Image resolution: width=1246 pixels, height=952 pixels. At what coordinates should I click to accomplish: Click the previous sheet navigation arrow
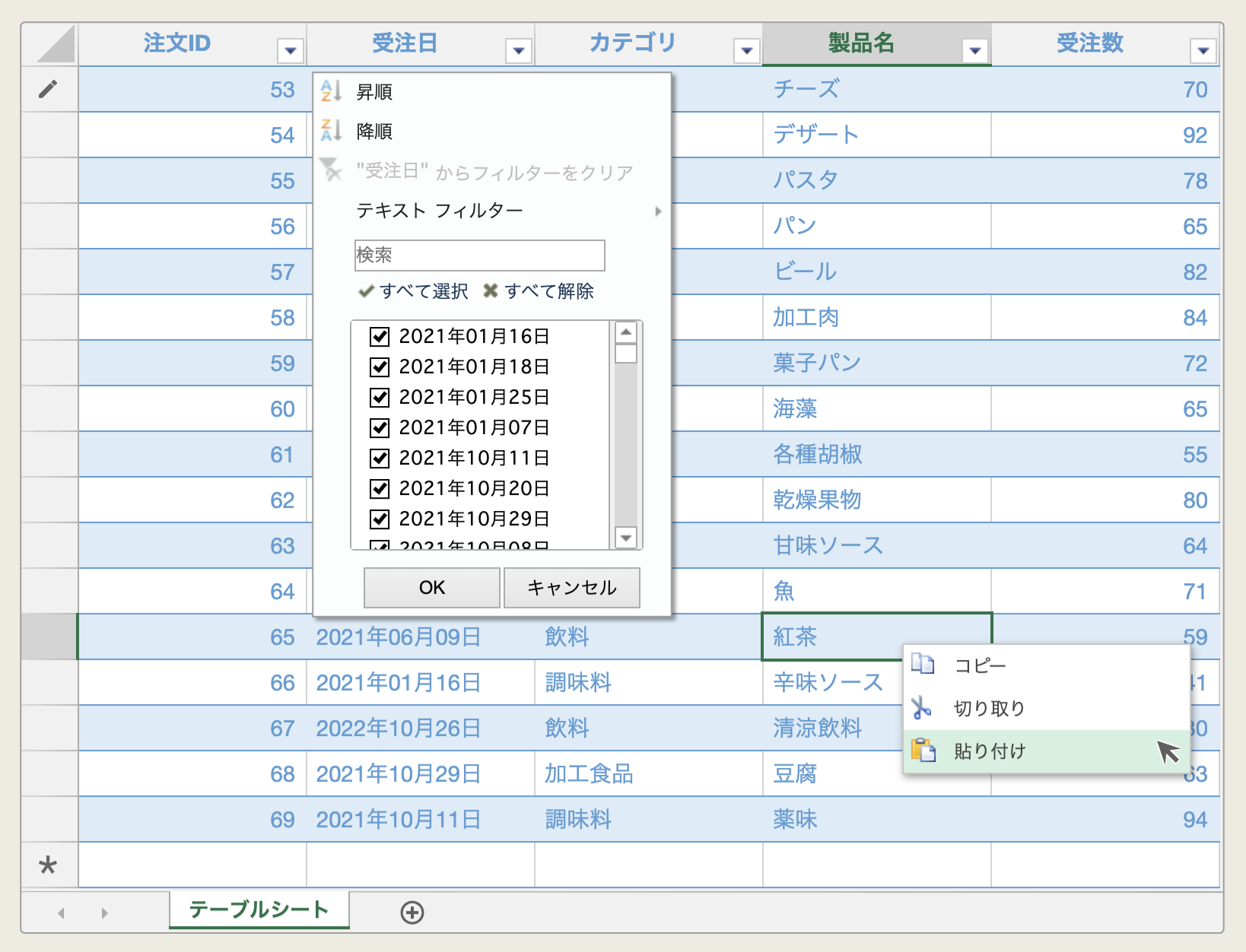[x=61, y=912]
